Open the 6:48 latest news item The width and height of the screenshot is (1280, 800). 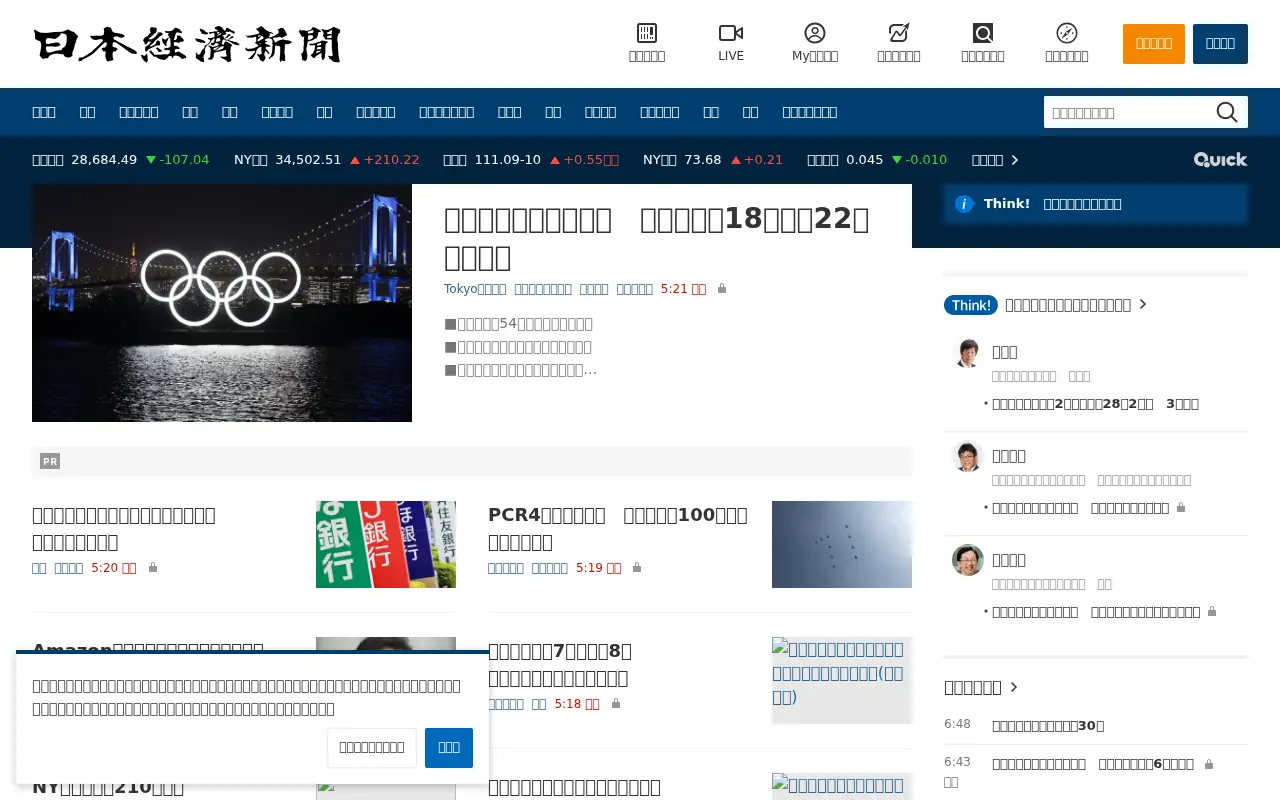click(x=1048, y=726)
